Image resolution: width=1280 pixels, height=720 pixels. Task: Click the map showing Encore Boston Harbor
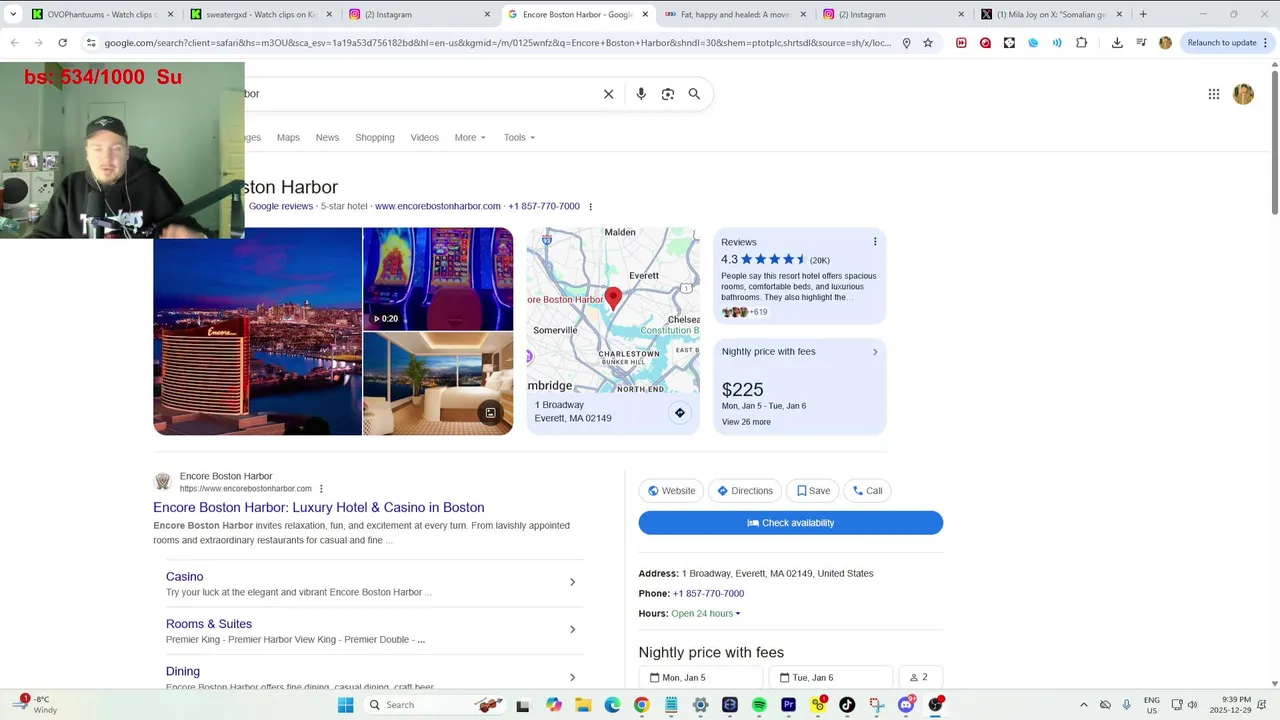[x=613, y=310]
